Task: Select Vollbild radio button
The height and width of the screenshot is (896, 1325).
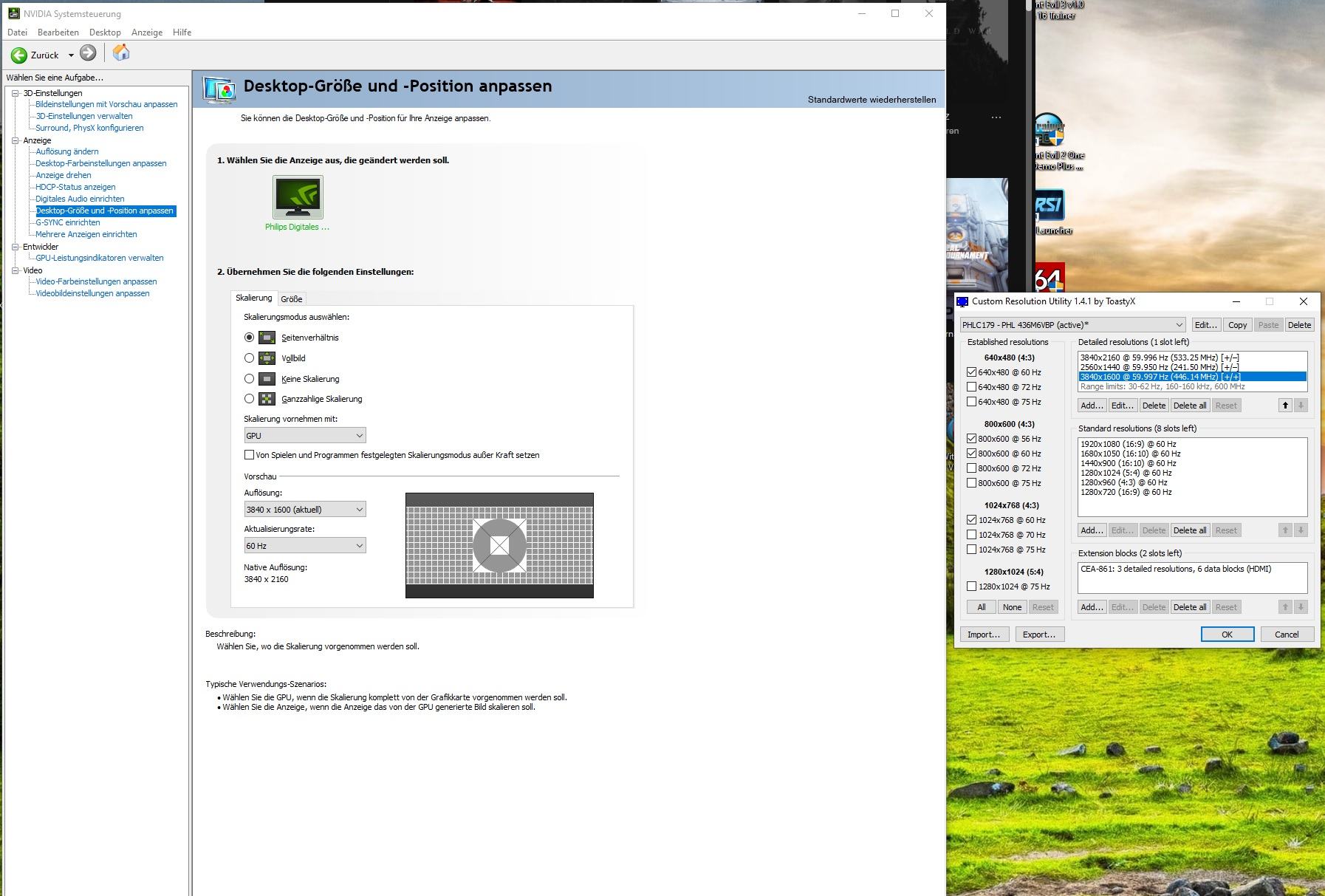Action: pos(249,358)
